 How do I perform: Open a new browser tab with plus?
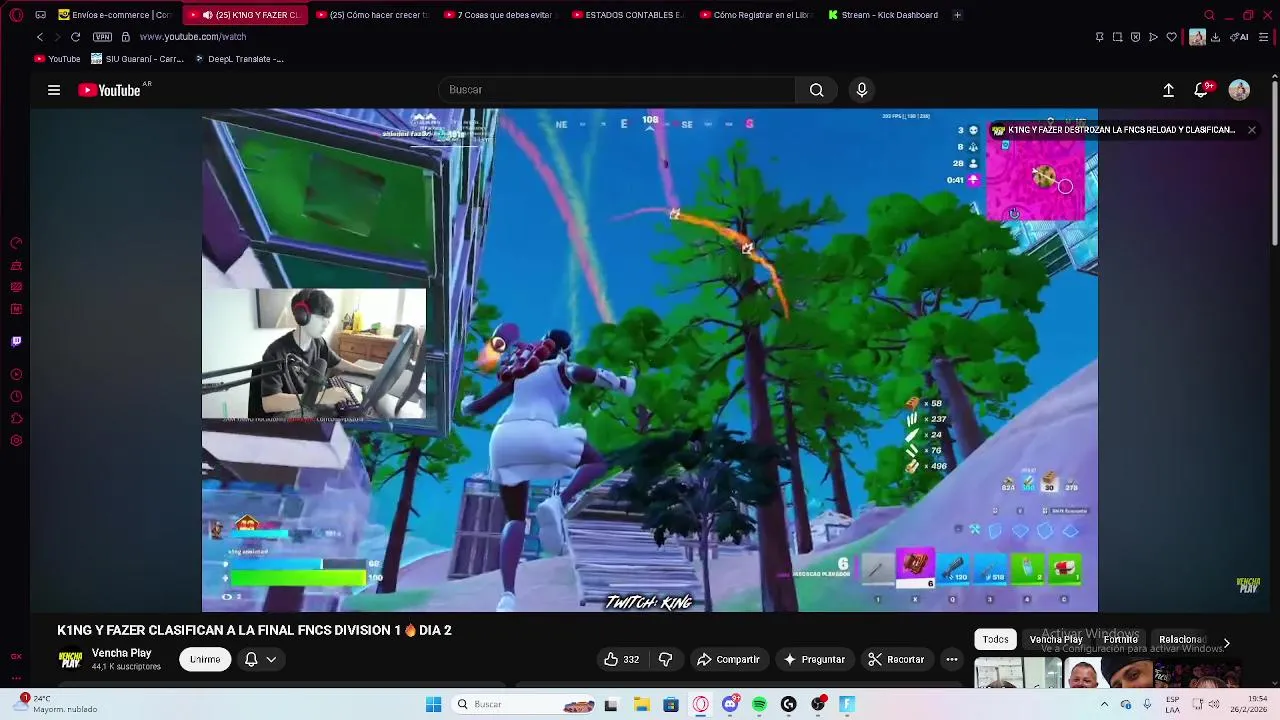point(957,15)
